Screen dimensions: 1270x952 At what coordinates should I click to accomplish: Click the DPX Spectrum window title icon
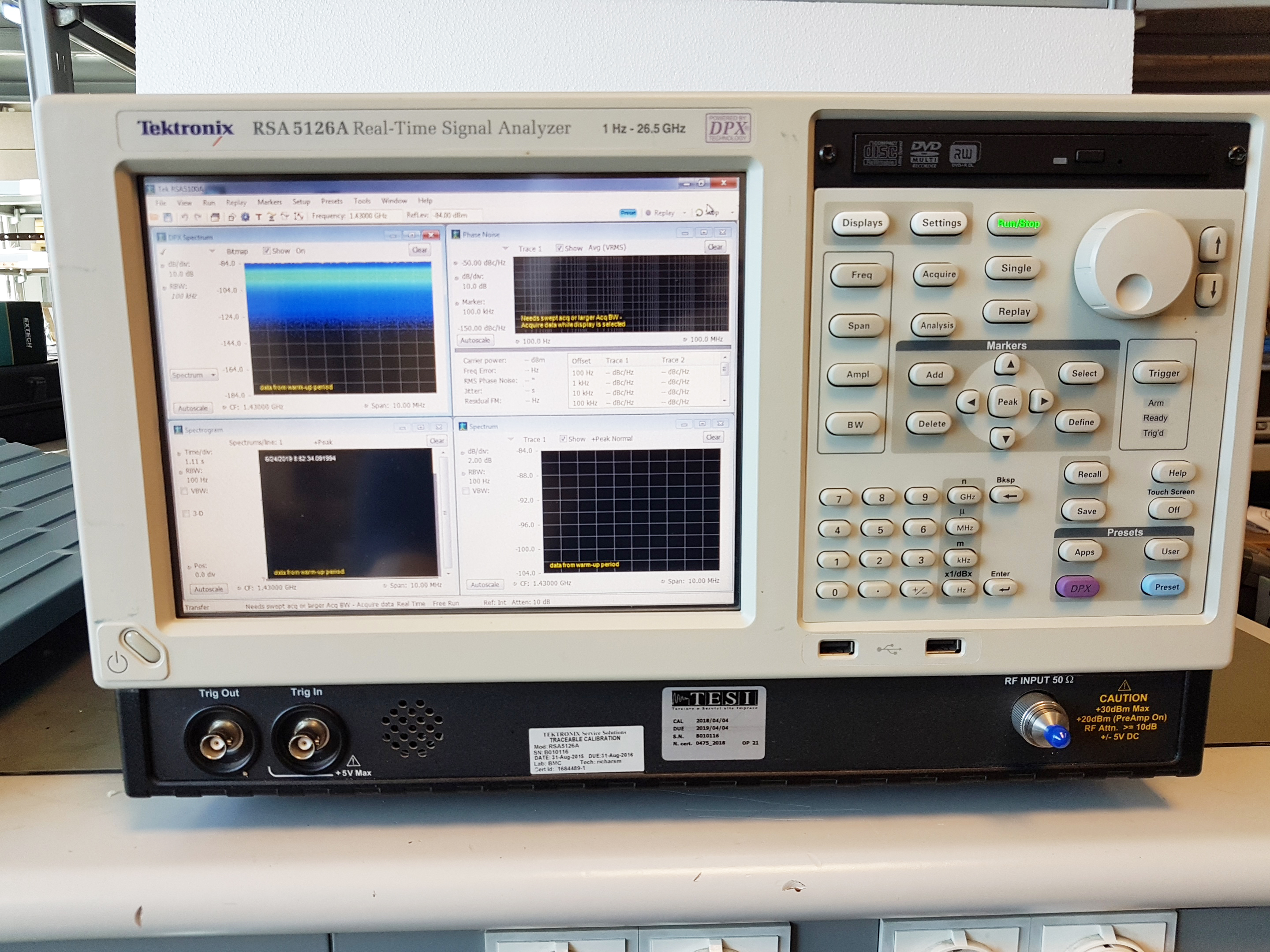pos(161,237)
